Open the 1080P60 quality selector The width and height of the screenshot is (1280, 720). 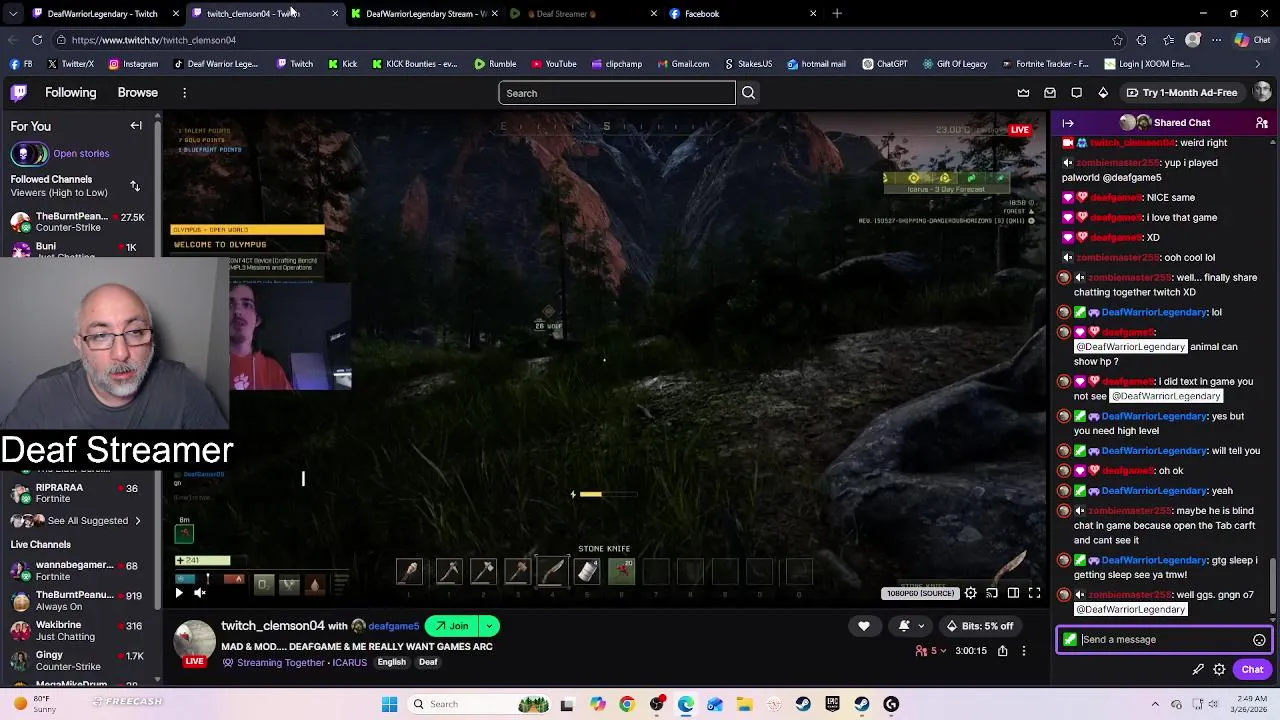pos(920,593)
